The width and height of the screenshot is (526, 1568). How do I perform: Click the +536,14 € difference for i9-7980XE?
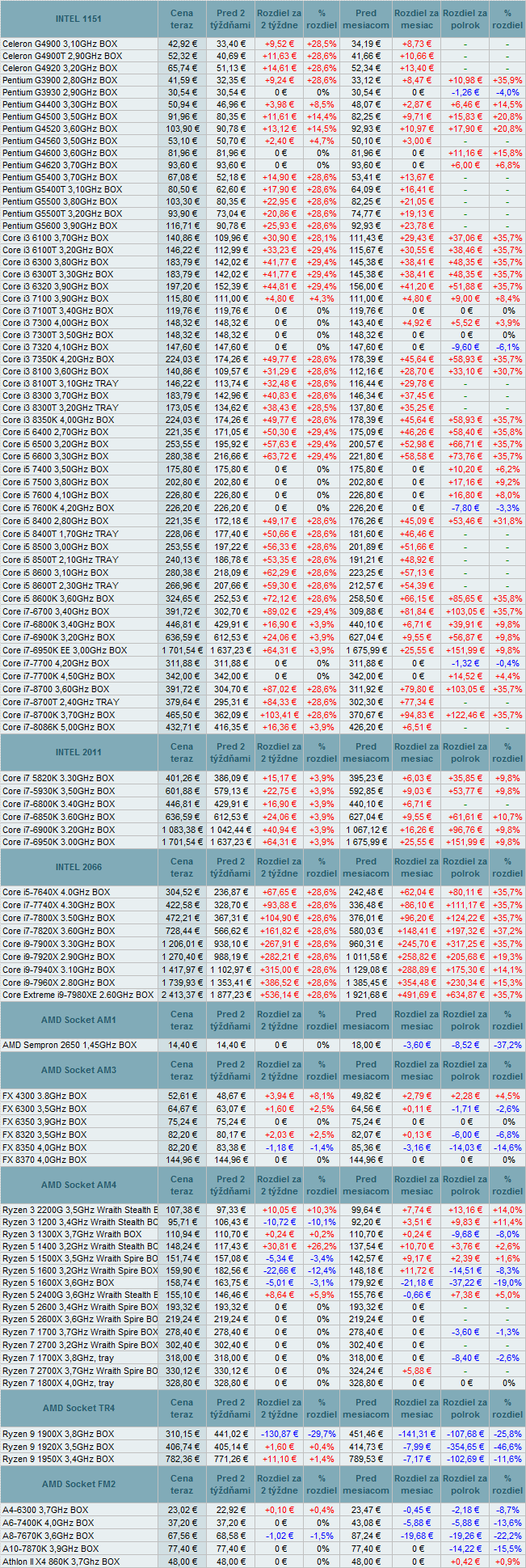point(280,995)
